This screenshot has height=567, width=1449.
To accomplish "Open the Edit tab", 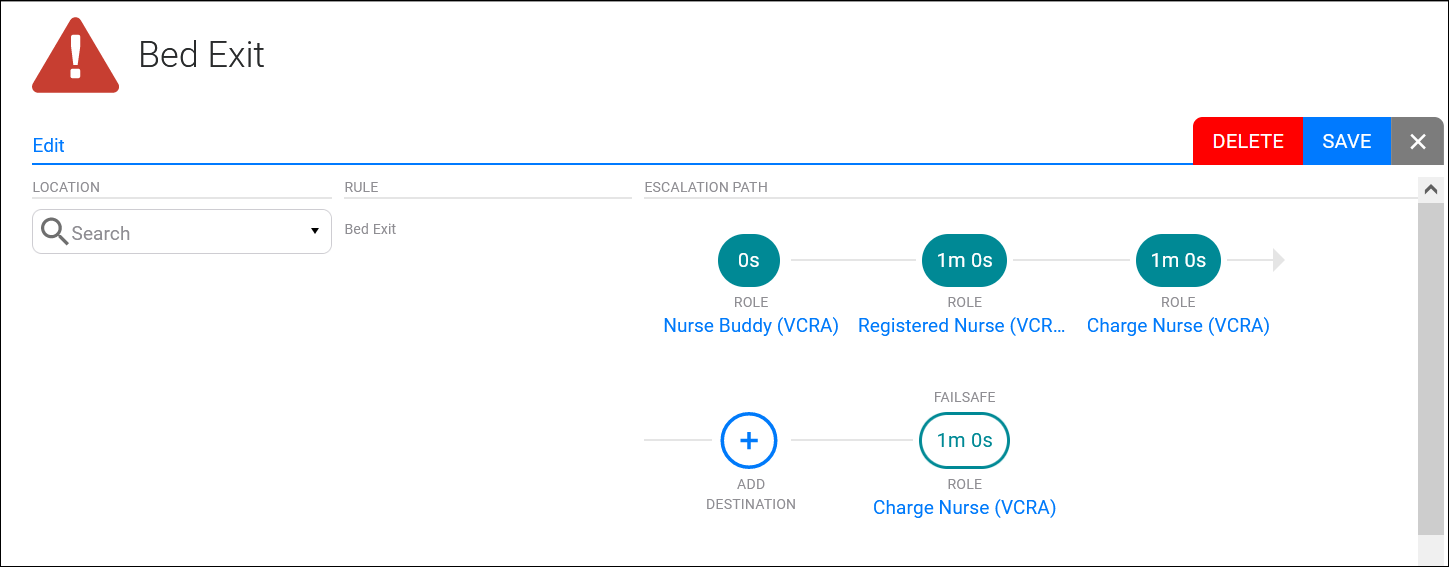I will (x=48, y=145).
